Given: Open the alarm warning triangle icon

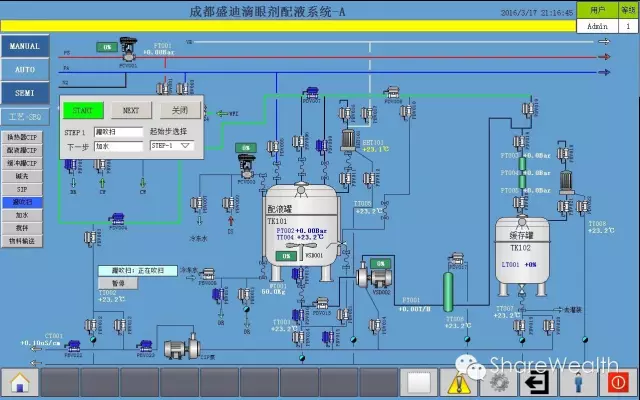Looking at the screenshot, I should click(458, 382).
